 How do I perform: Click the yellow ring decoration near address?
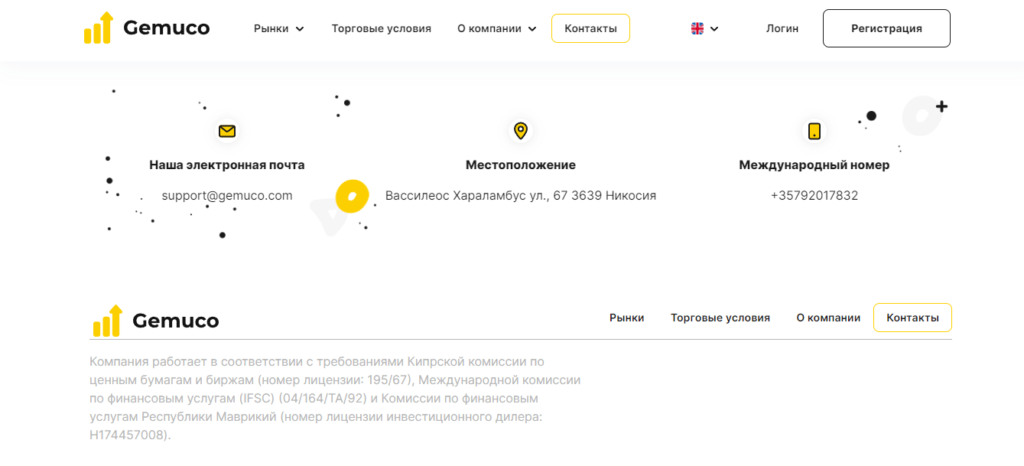352,196
